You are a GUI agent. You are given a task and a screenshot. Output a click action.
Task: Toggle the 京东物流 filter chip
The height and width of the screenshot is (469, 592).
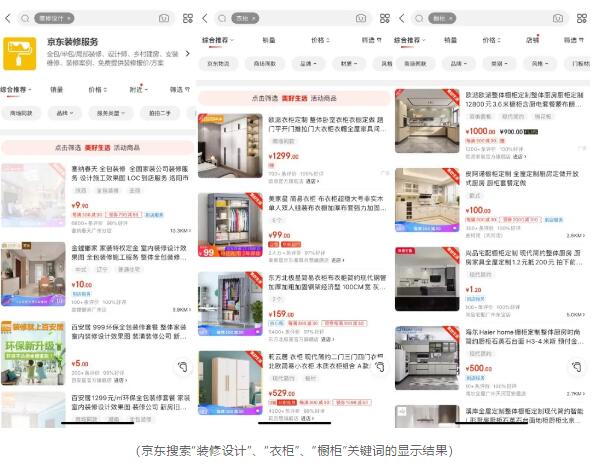(218, 63)
